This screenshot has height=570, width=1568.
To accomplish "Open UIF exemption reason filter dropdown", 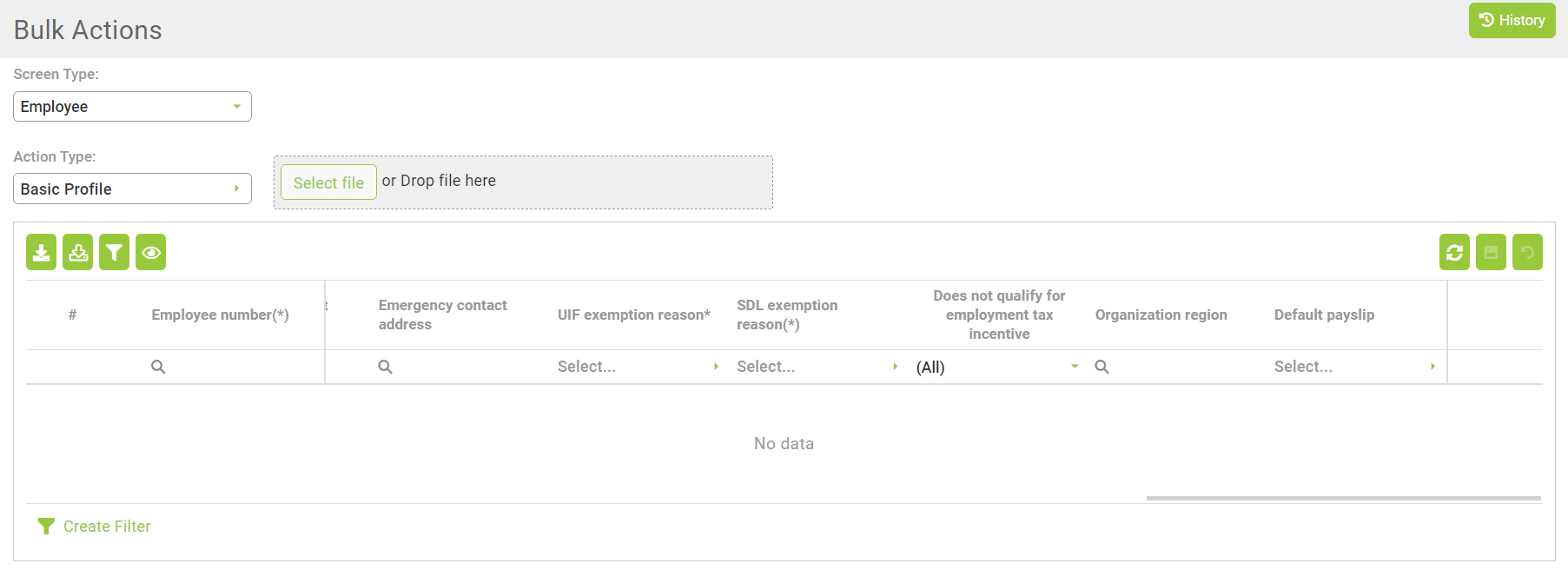I will 638,367.
